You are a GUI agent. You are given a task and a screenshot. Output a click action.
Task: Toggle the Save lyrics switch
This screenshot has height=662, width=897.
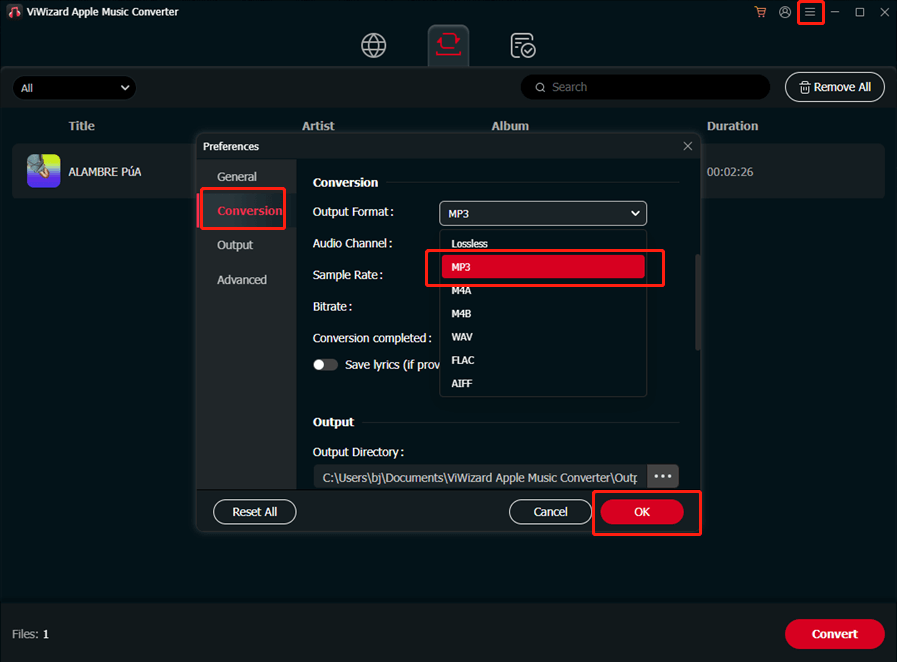click(x=325, y=365)
